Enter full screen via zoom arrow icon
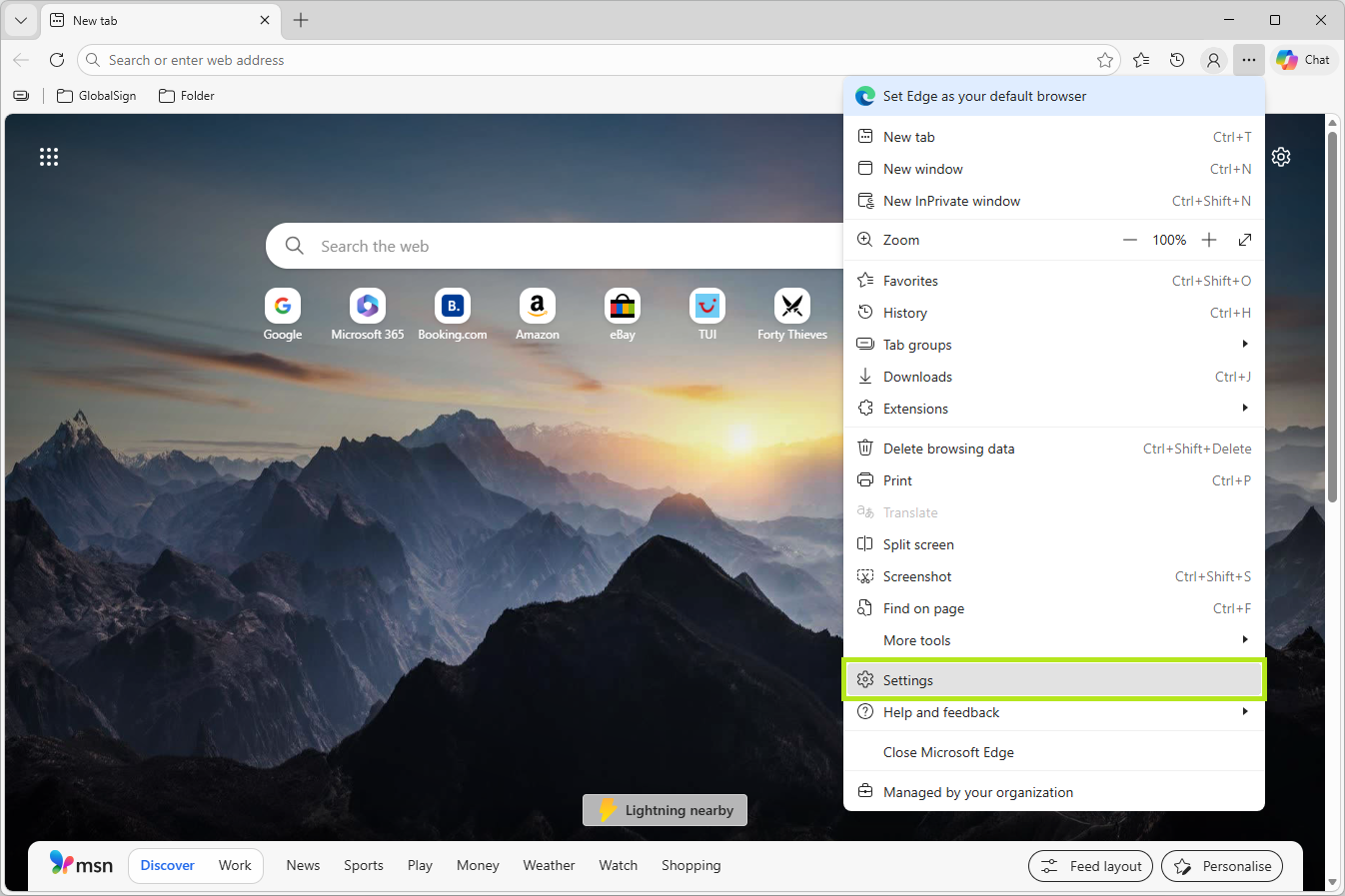 point(1245,240)
